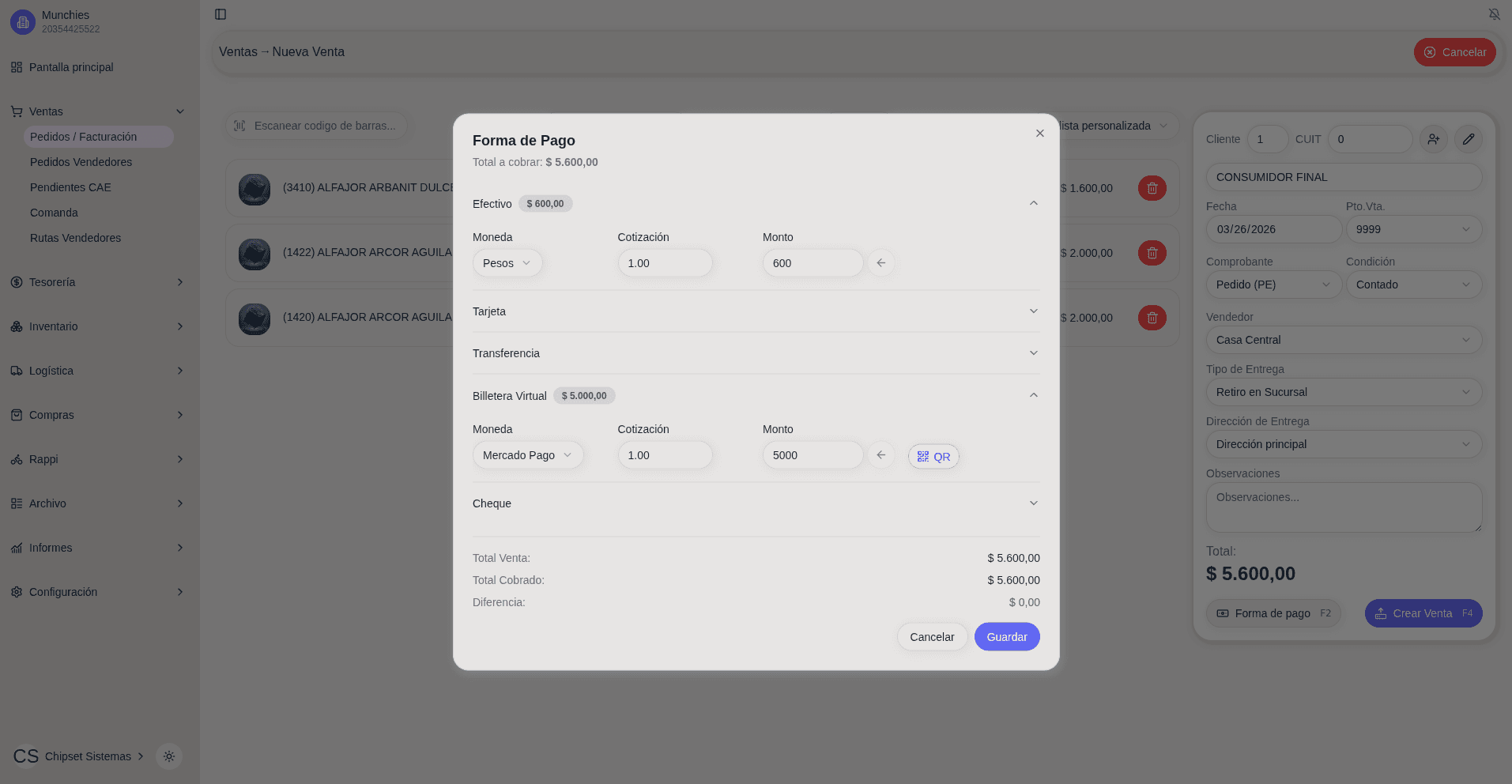The width and height of the screenshot is (1512, 784).
Task: Expand the Tarjeta payment section
Action: pos(1033,311)
